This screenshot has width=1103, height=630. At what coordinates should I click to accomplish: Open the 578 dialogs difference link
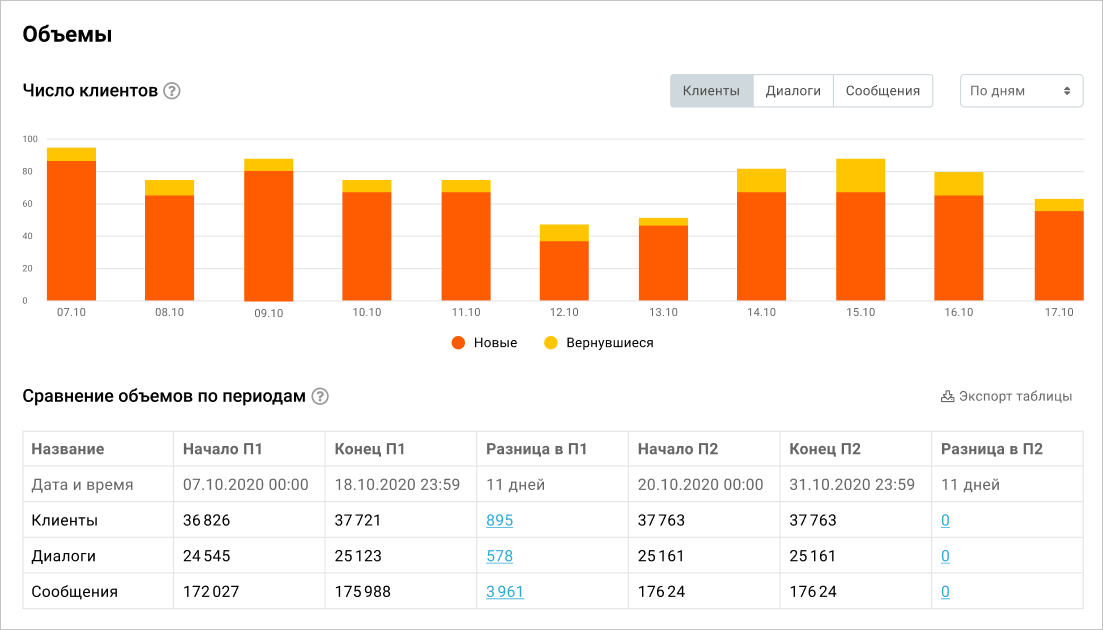(x=499, y=556)
